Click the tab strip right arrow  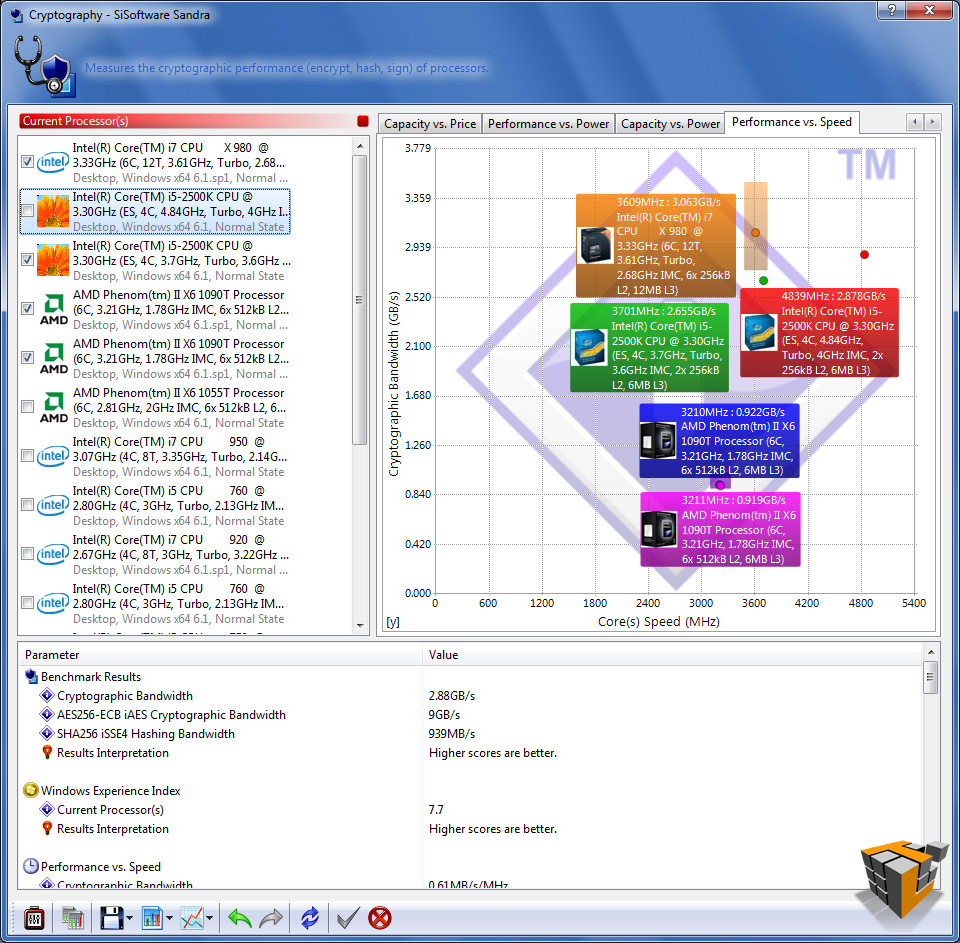pyautogui.click(x=932, y=122)
